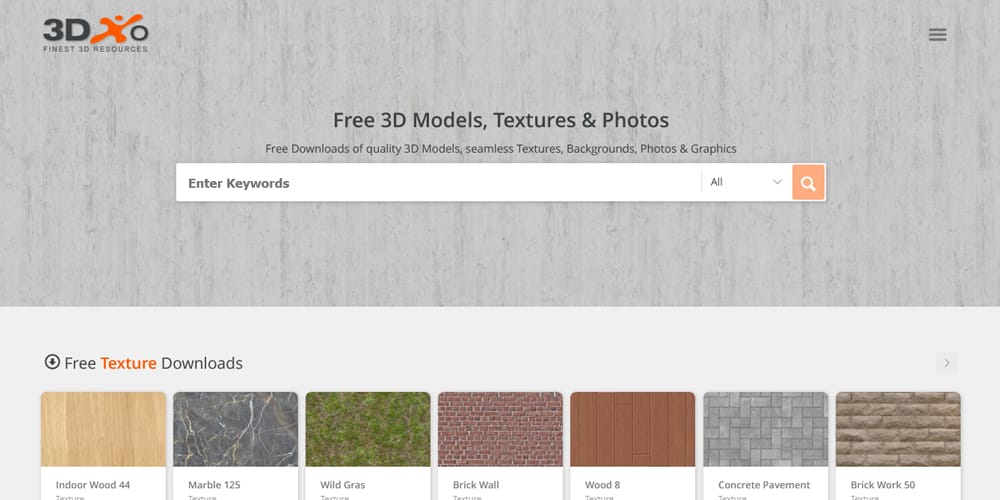Viewport: 1000px width, 500px height.
Task: Open the Wood 8 texture thumbnail
Action: click(632, 429)
